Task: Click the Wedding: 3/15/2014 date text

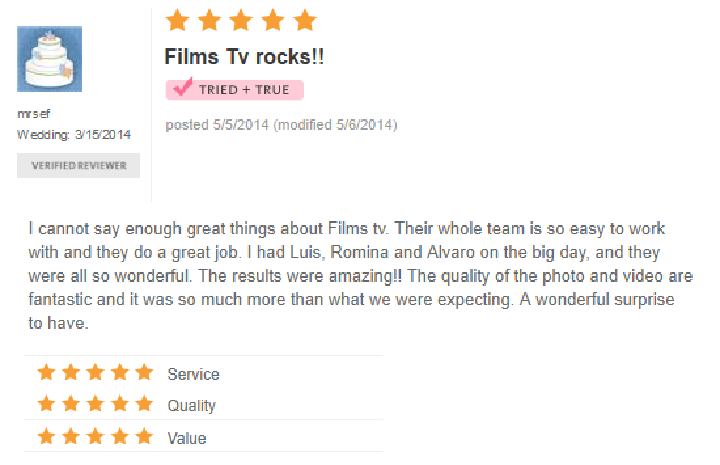Action: point(74,134)
